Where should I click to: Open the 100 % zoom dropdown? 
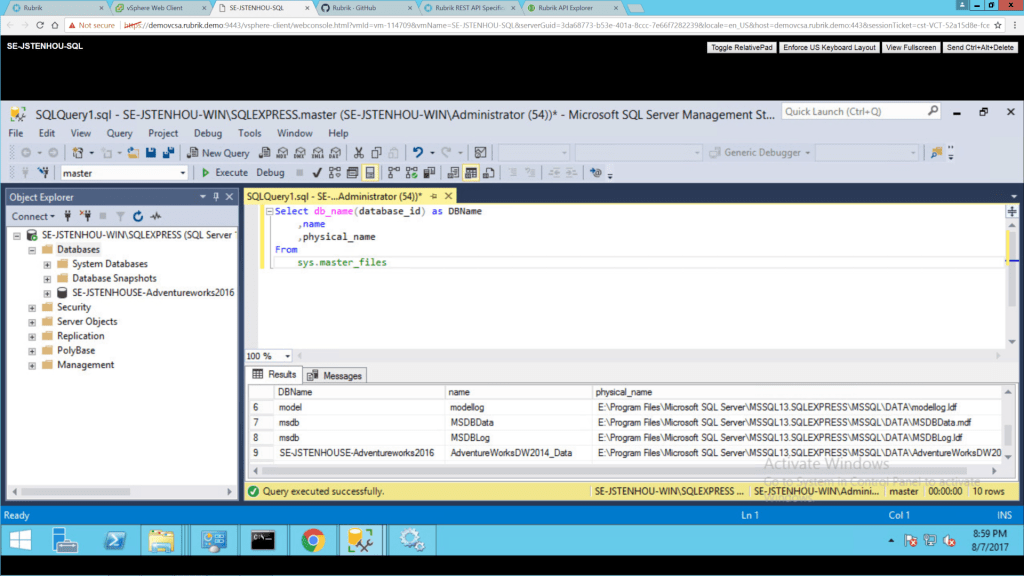[288, 356]
